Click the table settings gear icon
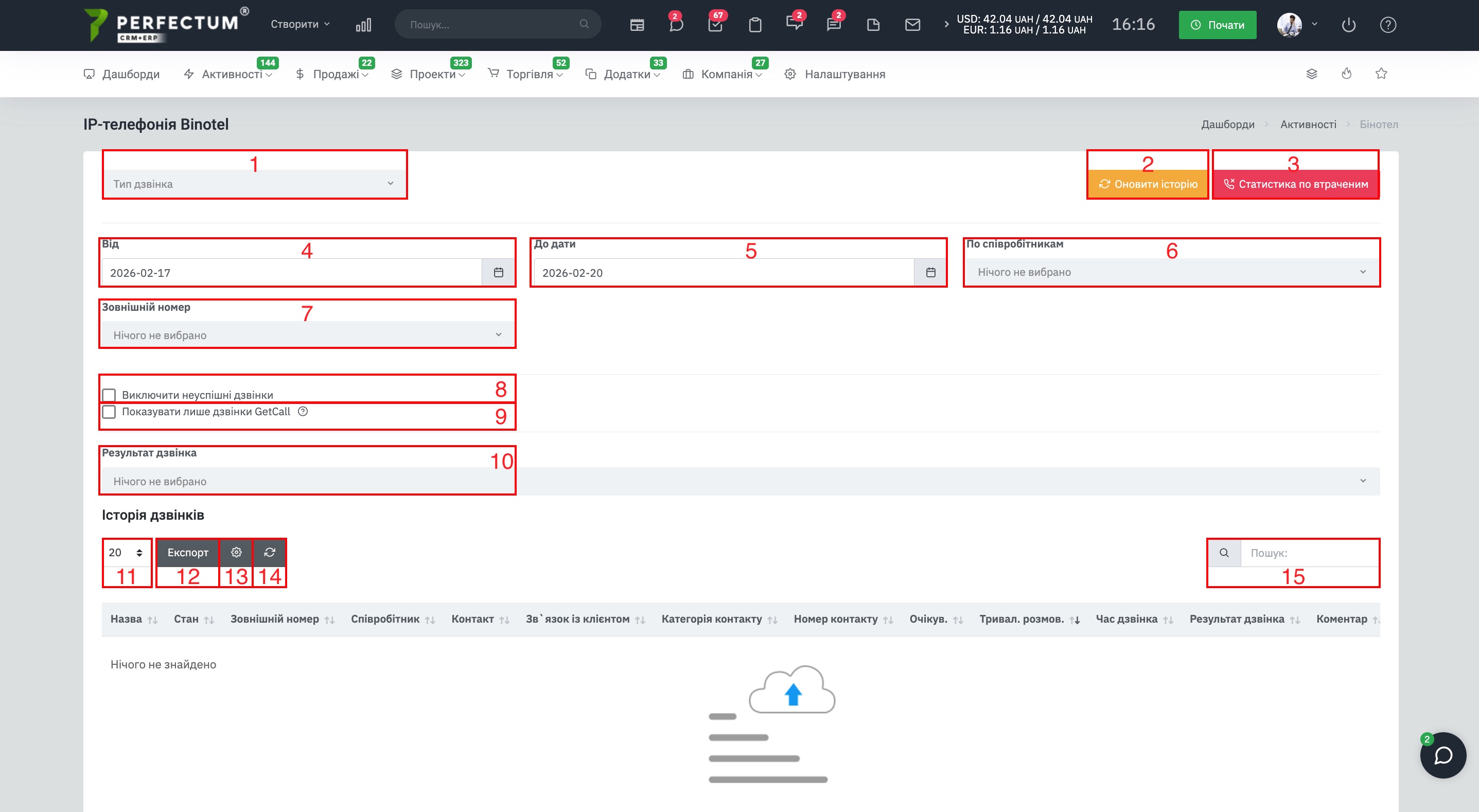Viewport: 1479px width, 812px height. [236, 552]
